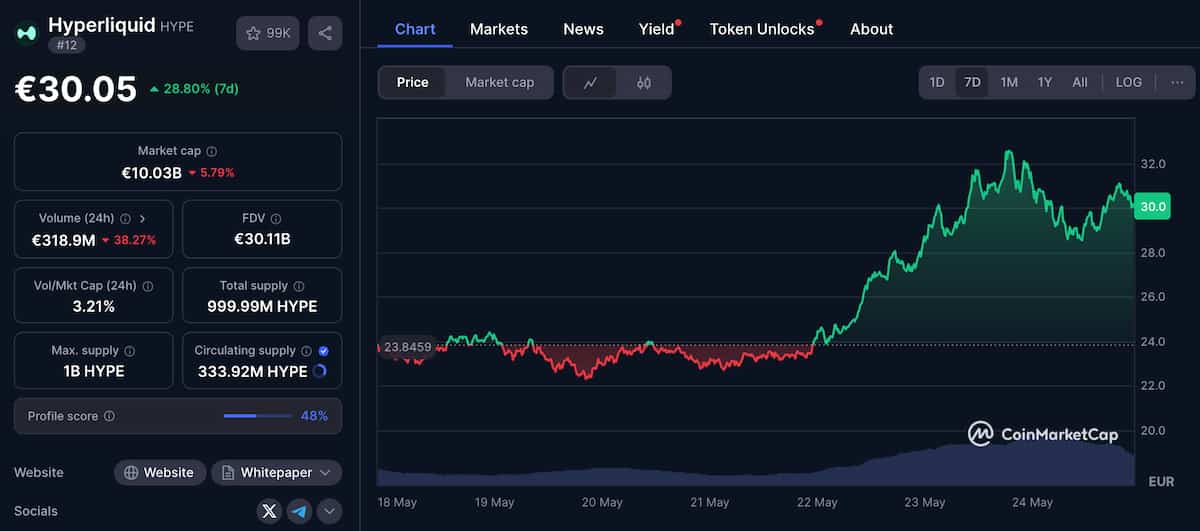Show Profile score info icon
This screenshot has width=1200, height=531.
109,416
